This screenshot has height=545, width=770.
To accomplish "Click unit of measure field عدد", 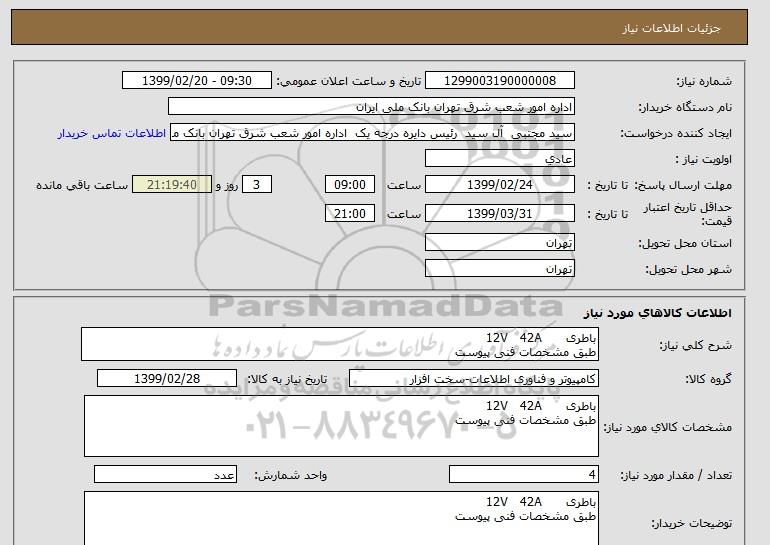I will 165,474.
